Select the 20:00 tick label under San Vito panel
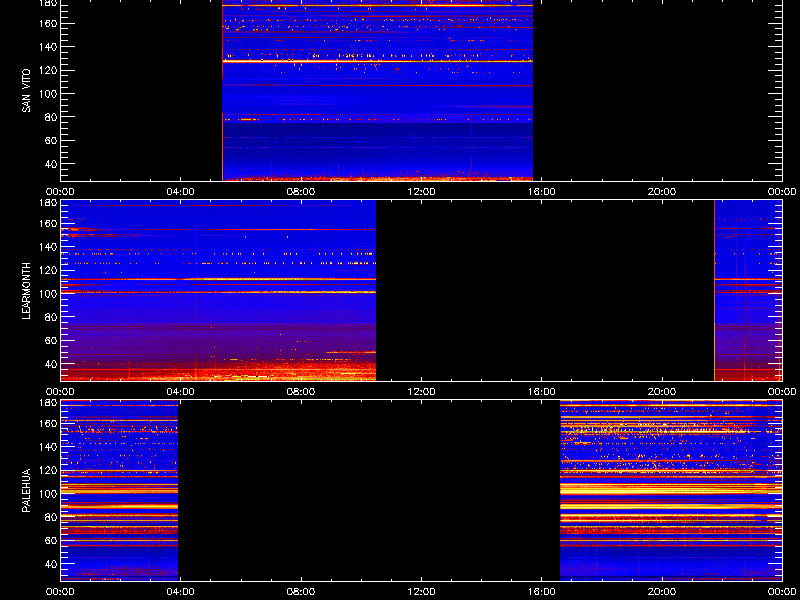The image size is (800, 600). [662, 192]
